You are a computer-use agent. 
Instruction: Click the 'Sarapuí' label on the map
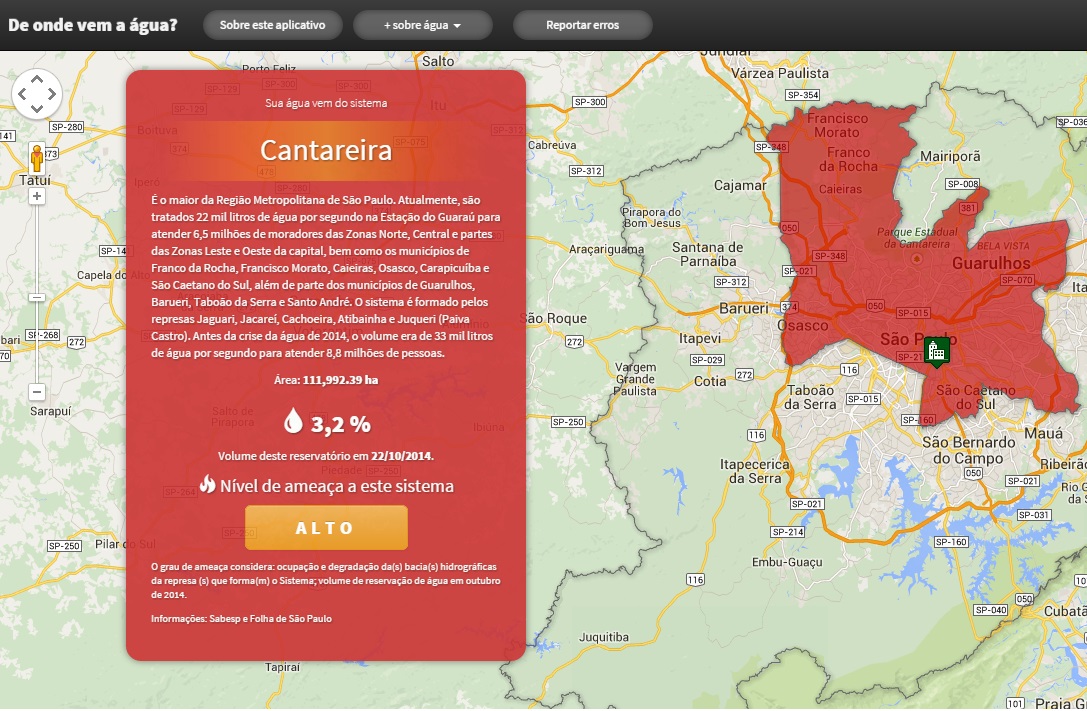51,411
